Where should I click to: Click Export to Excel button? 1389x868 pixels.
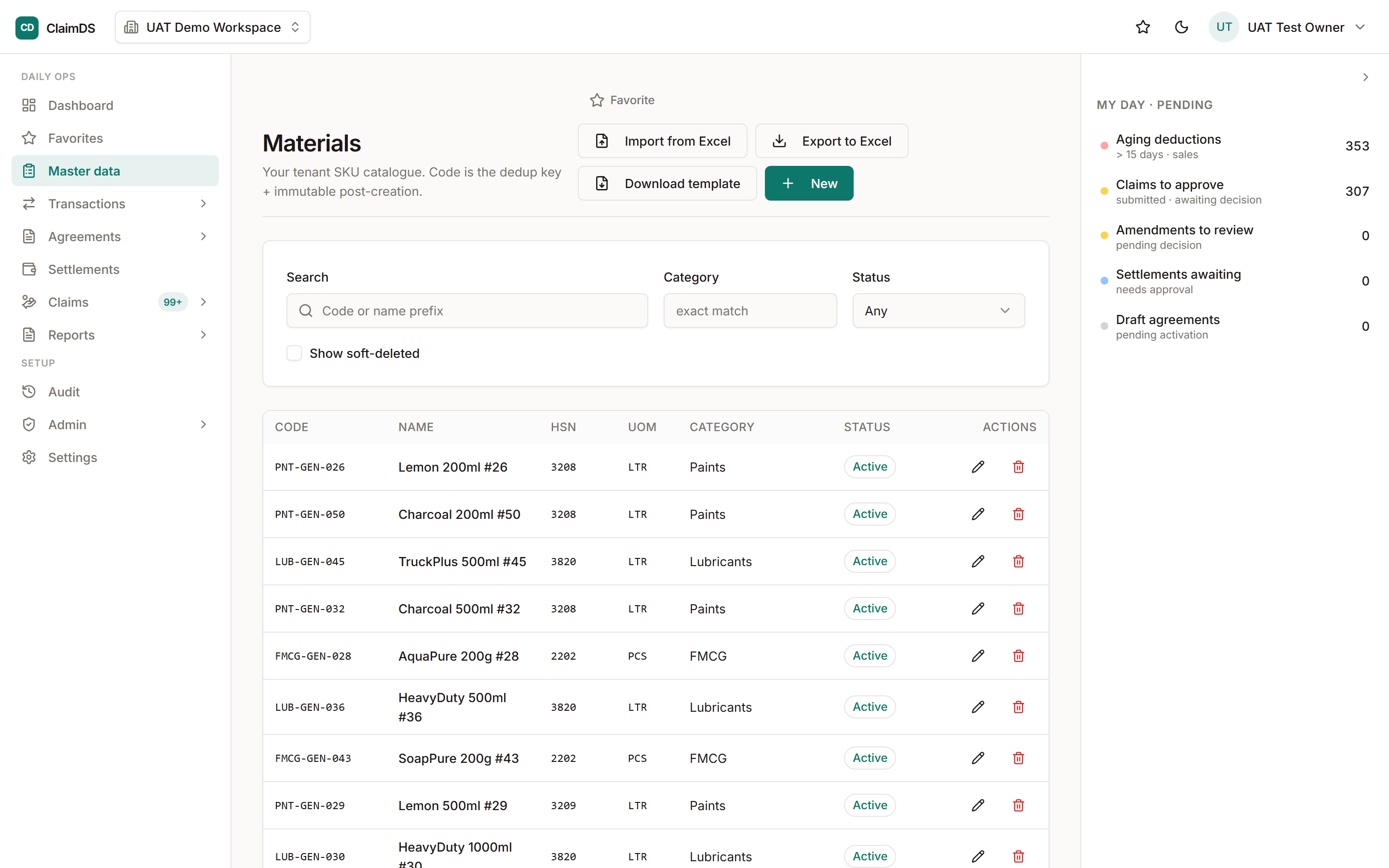pos(831,141)
